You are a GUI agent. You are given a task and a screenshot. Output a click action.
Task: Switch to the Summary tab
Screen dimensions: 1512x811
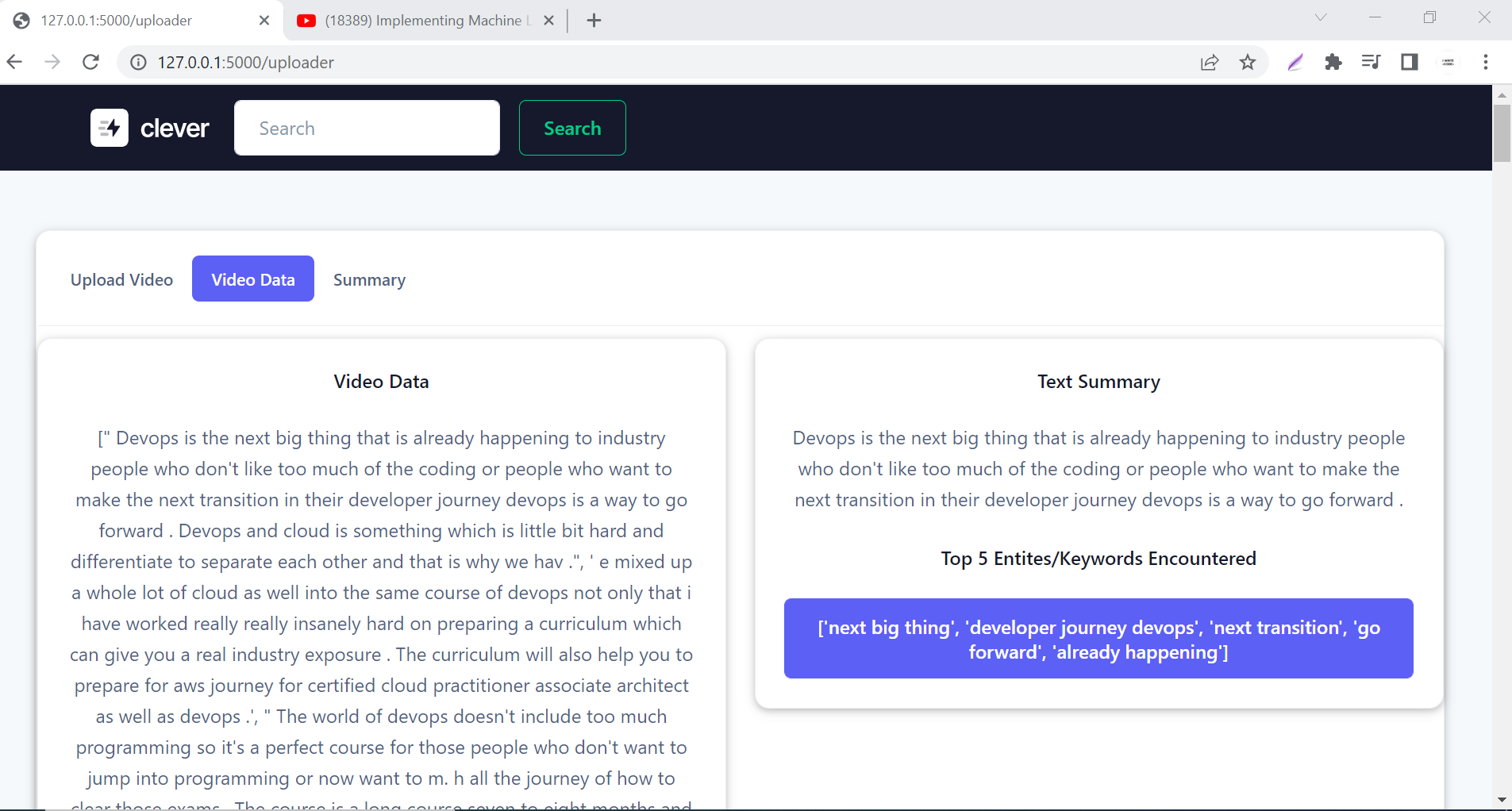[369, 279]
